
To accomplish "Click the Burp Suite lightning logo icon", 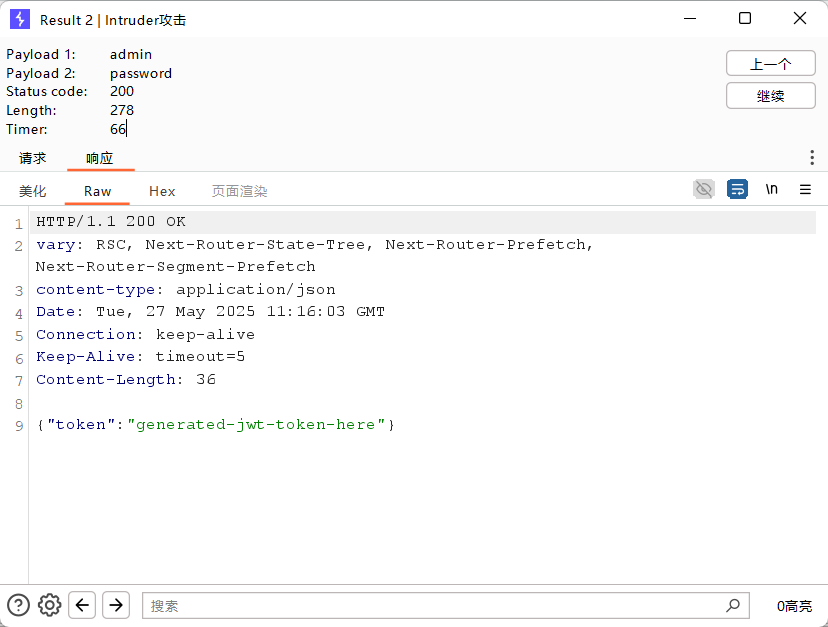I will [20, 19].
